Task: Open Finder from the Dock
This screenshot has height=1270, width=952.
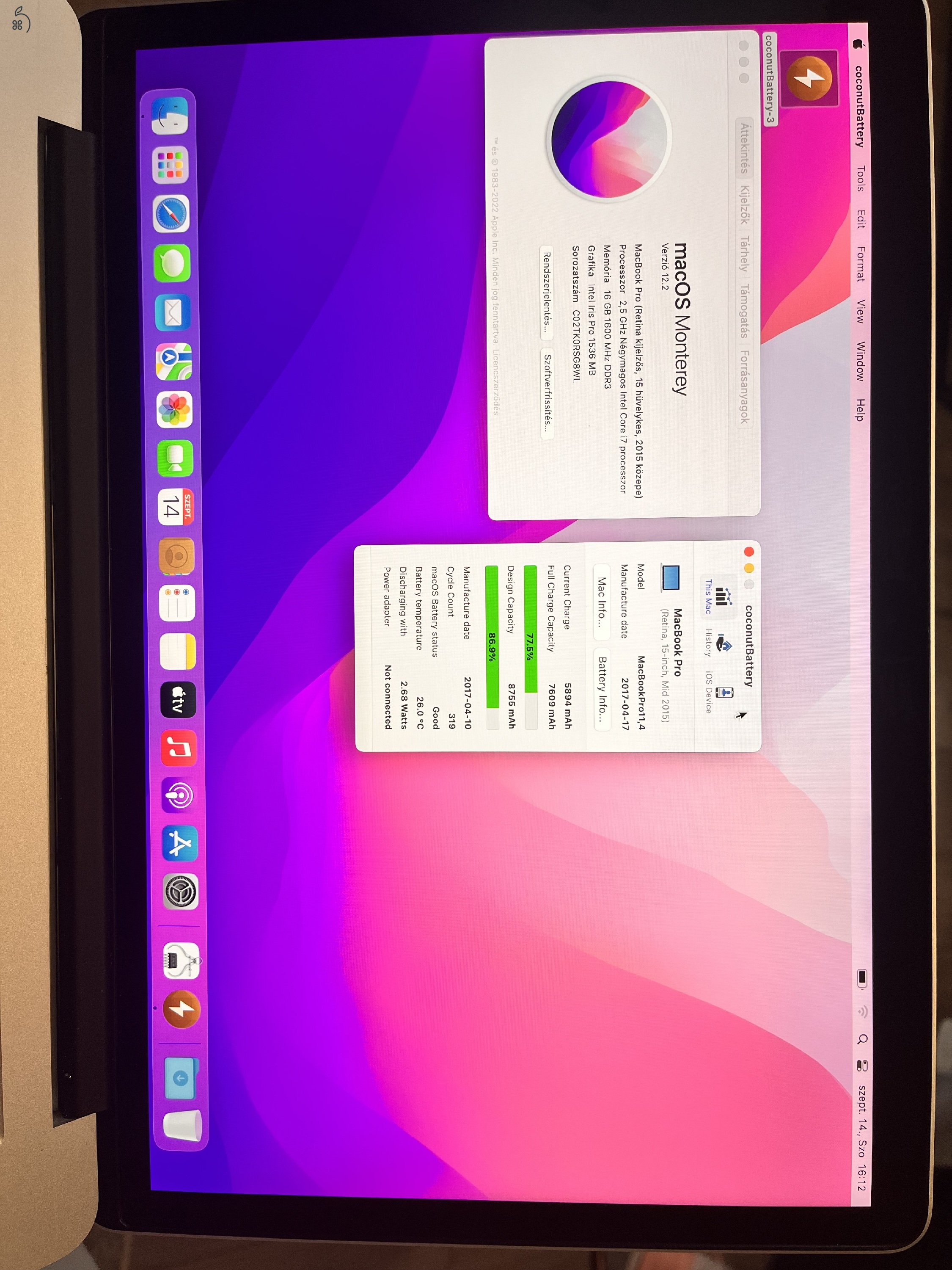Action: (x=169, y=116)
